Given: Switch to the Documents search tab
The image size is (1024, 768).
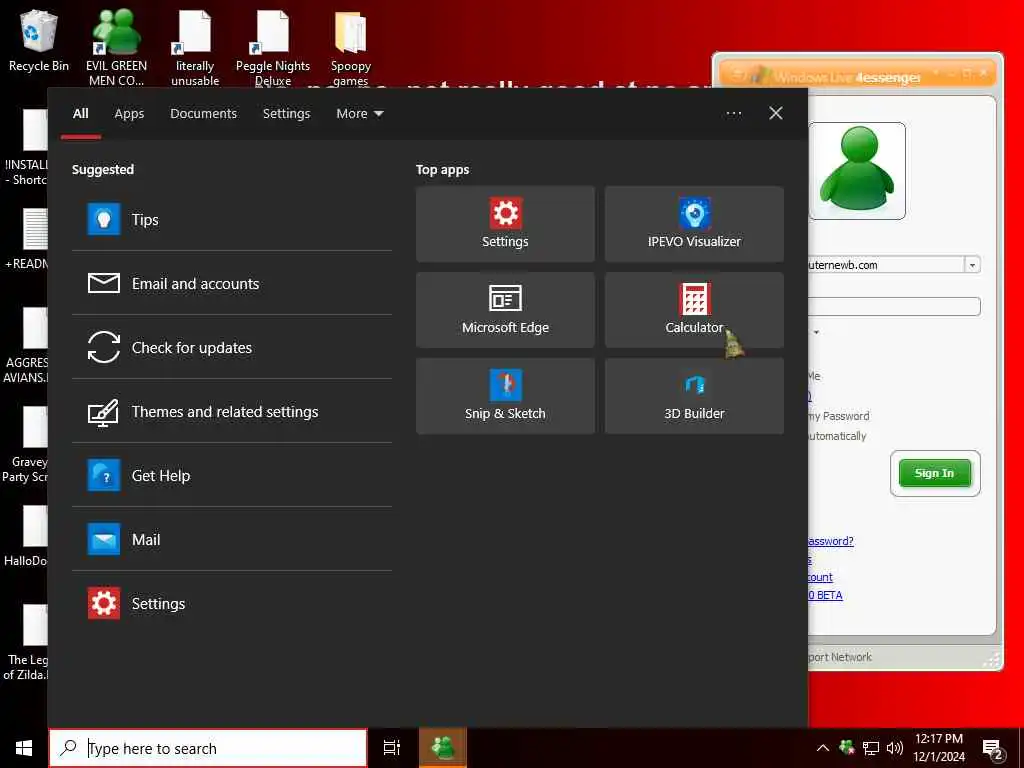Looking at the screenshot, I should click(203, 114).
